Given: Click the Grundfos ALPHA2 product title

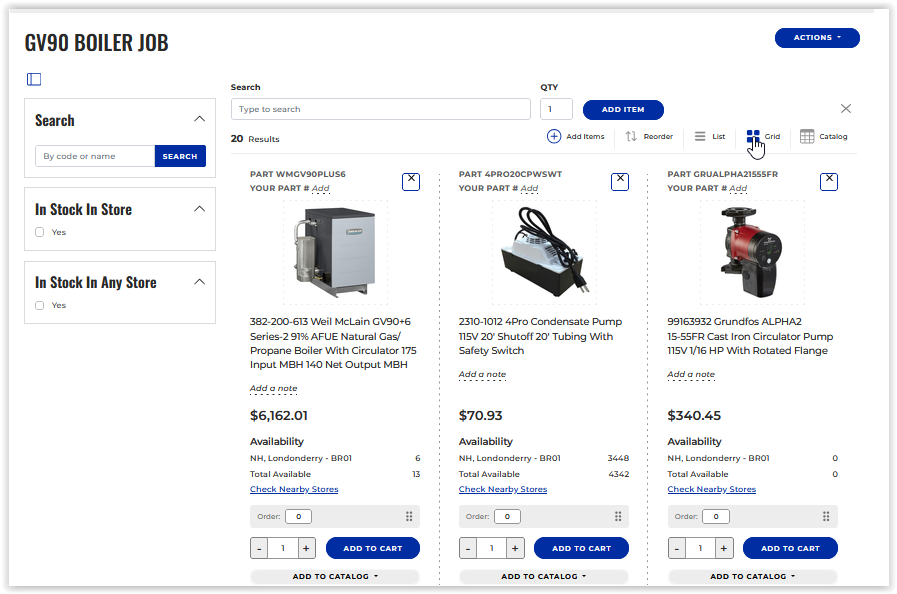Looking at the screenshot, I should point(750,336).
